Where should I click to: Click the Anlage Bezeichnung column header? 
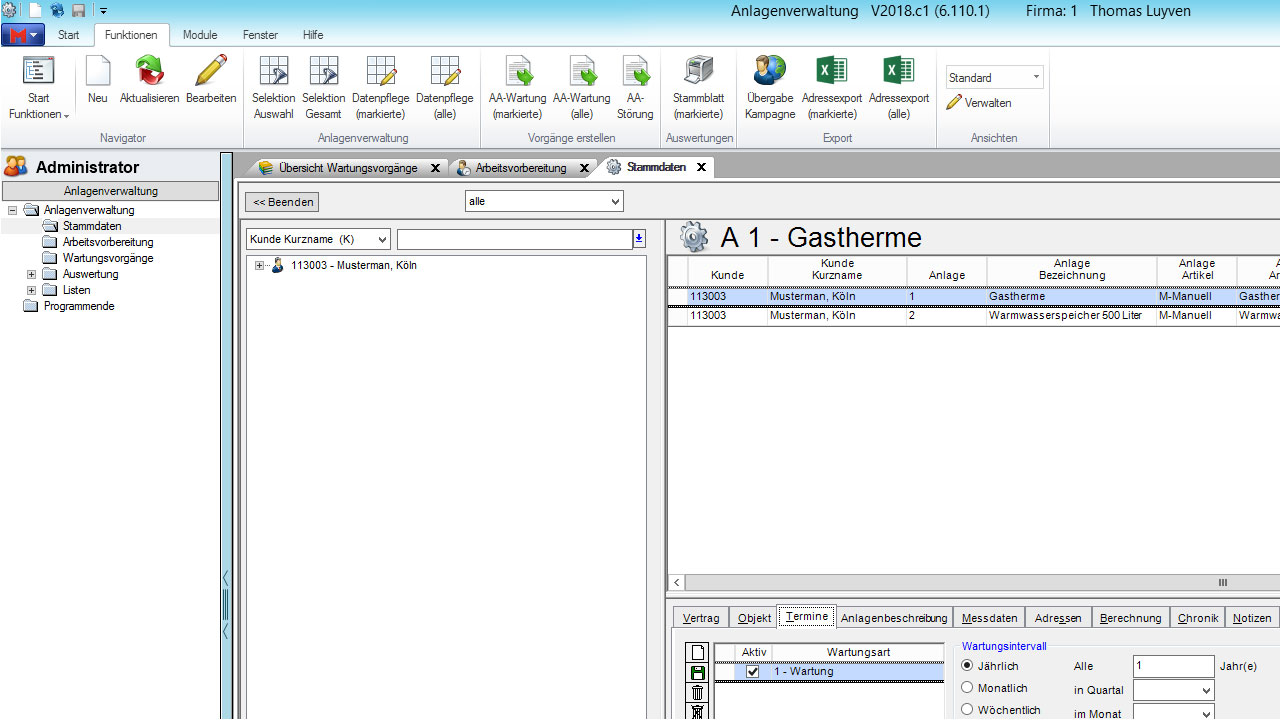(1071, 269)
